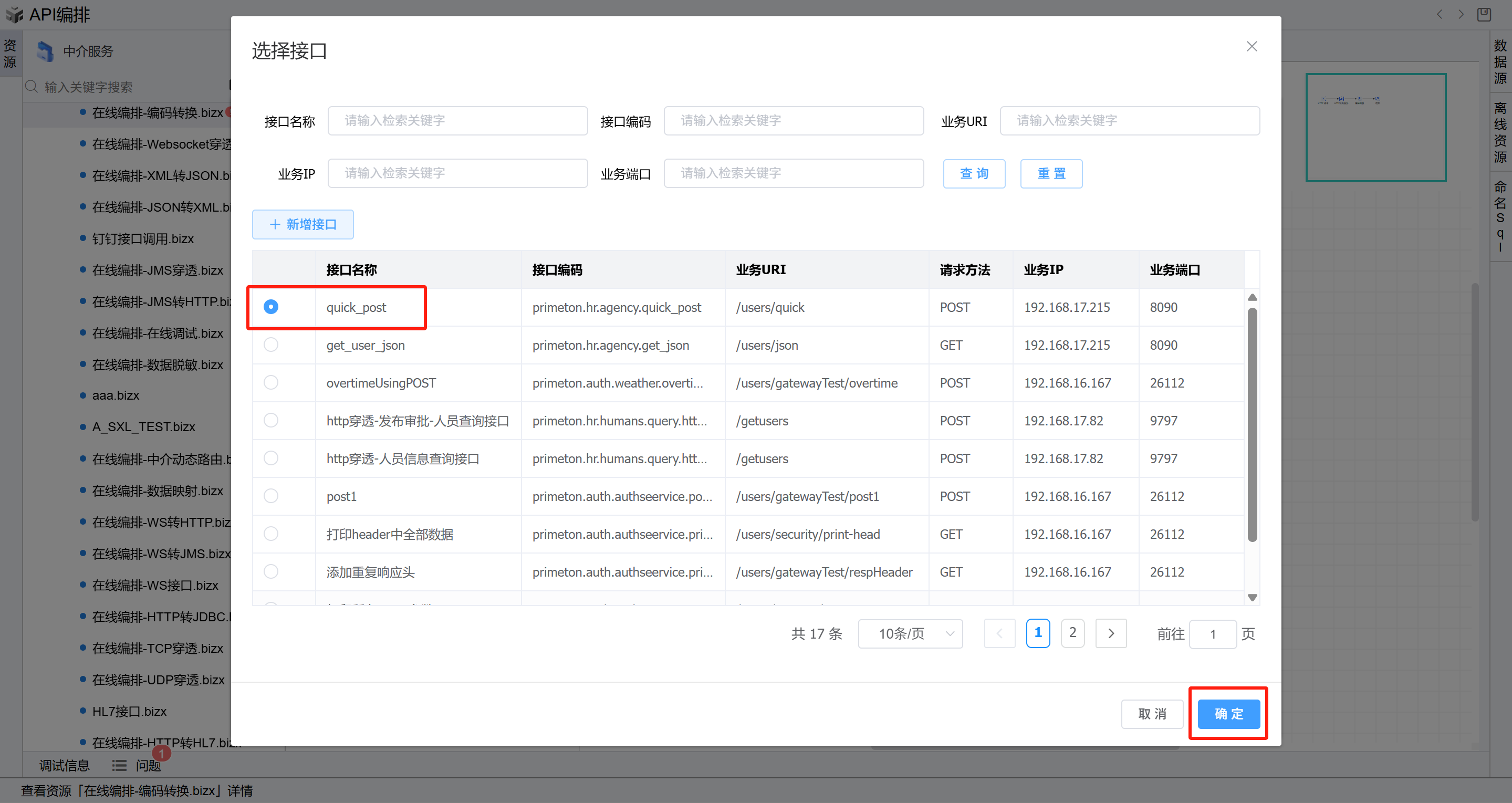Select the post1 interface radio button
This screenshot has width=1512, height=803.
pos(270,496)
